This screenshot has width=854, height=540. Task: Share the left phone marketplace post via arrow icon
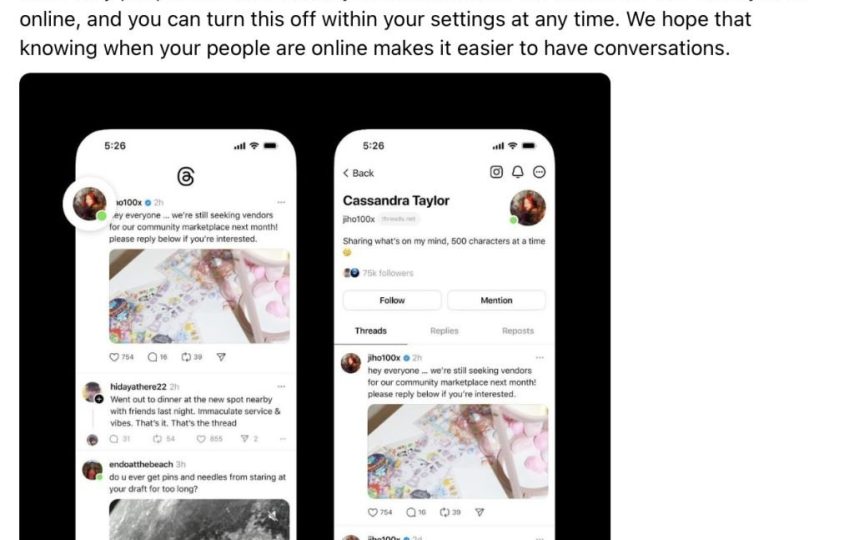click(221, 357)
